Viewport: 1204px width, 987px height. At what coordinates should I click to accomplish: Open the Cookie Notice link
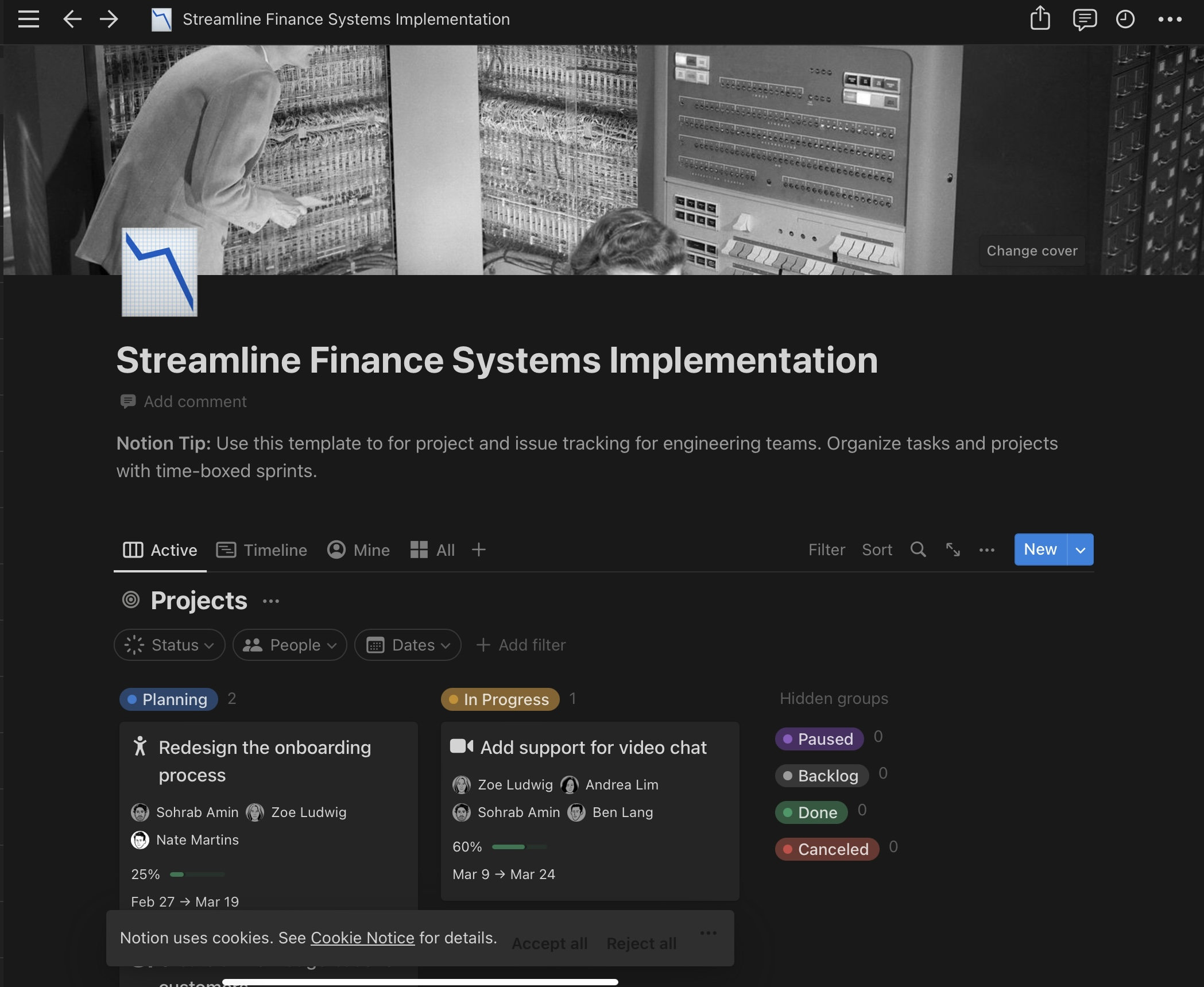coord(362,938)
